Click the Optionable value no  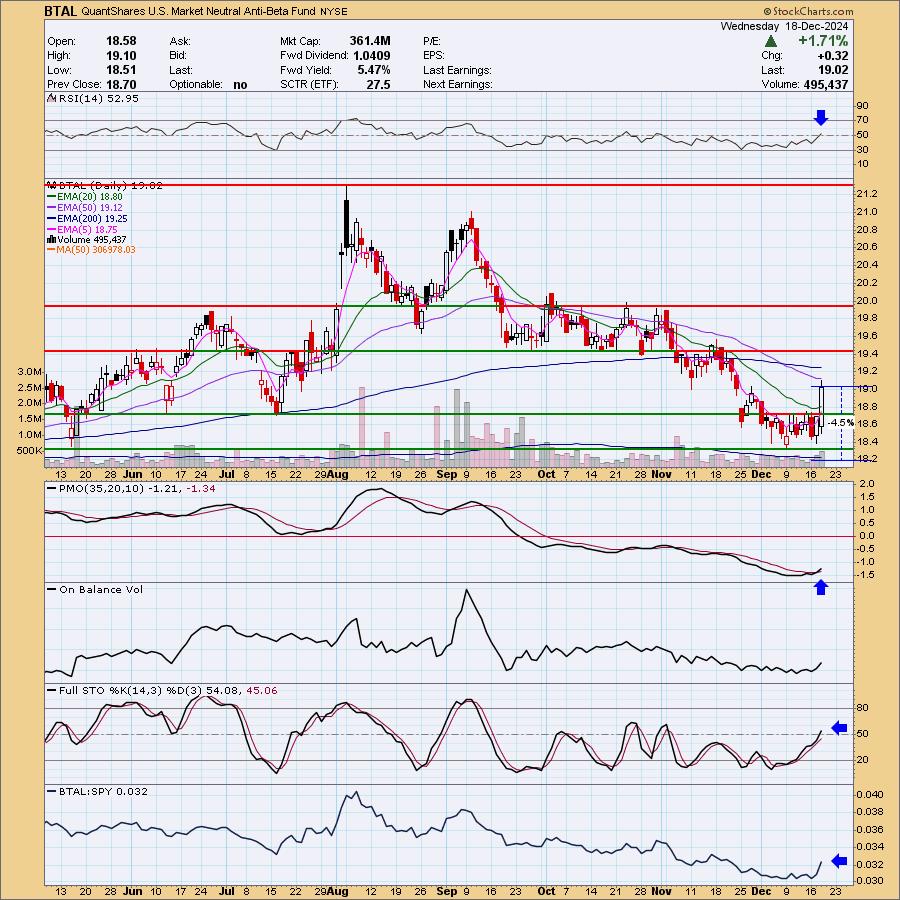pyautogui.click(x=240, y=84)
